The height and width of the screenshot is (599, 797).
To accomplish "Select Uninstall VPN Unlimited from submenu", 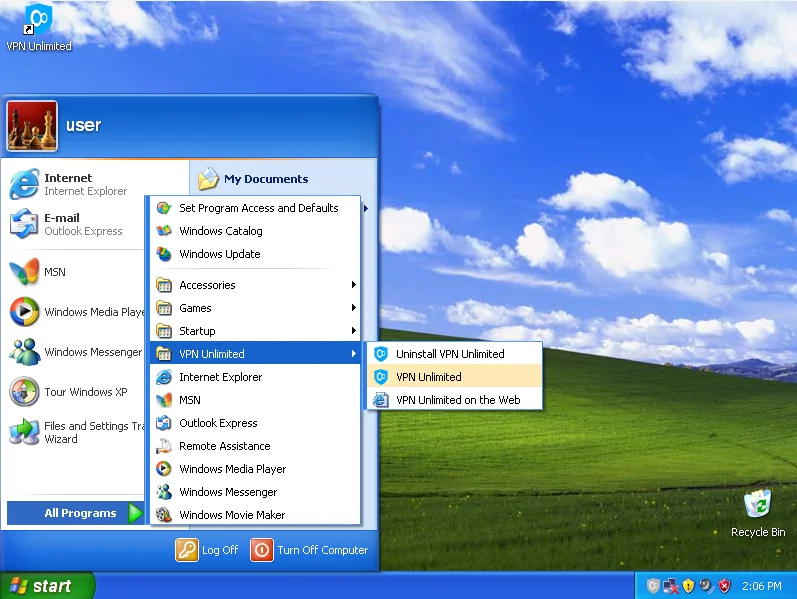I will tap(450, 354).
